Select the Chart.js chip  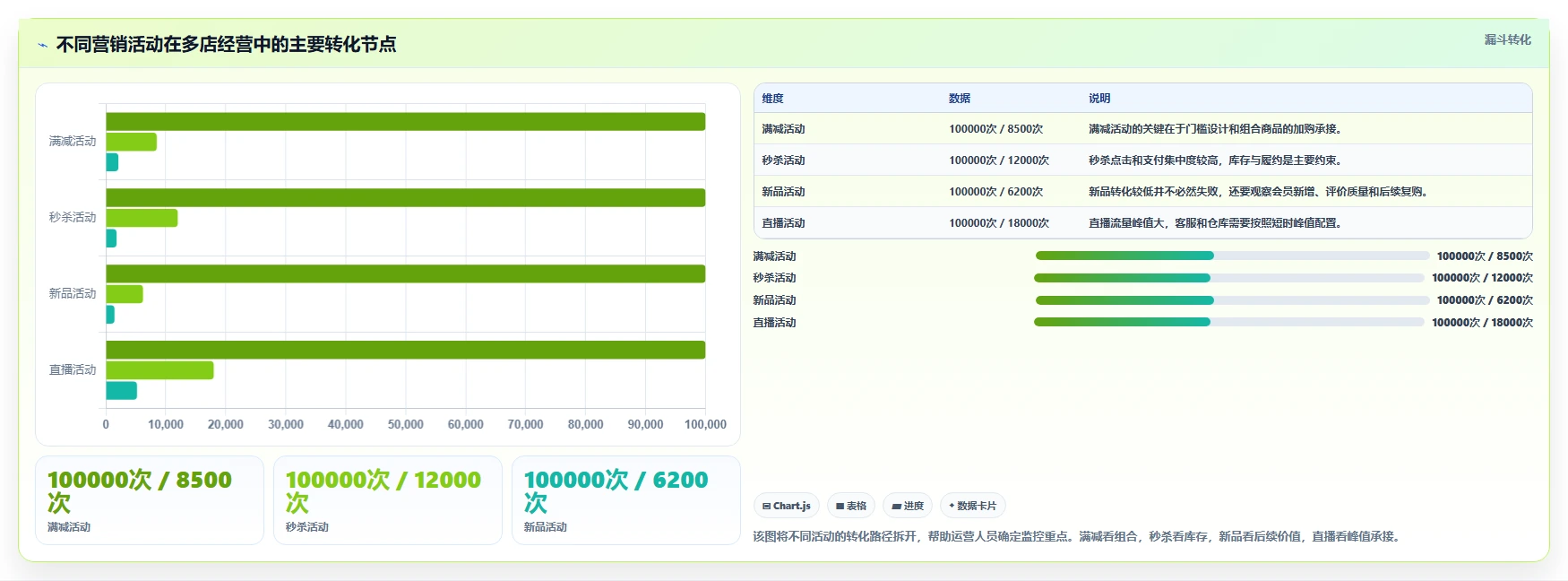point(787,506)
